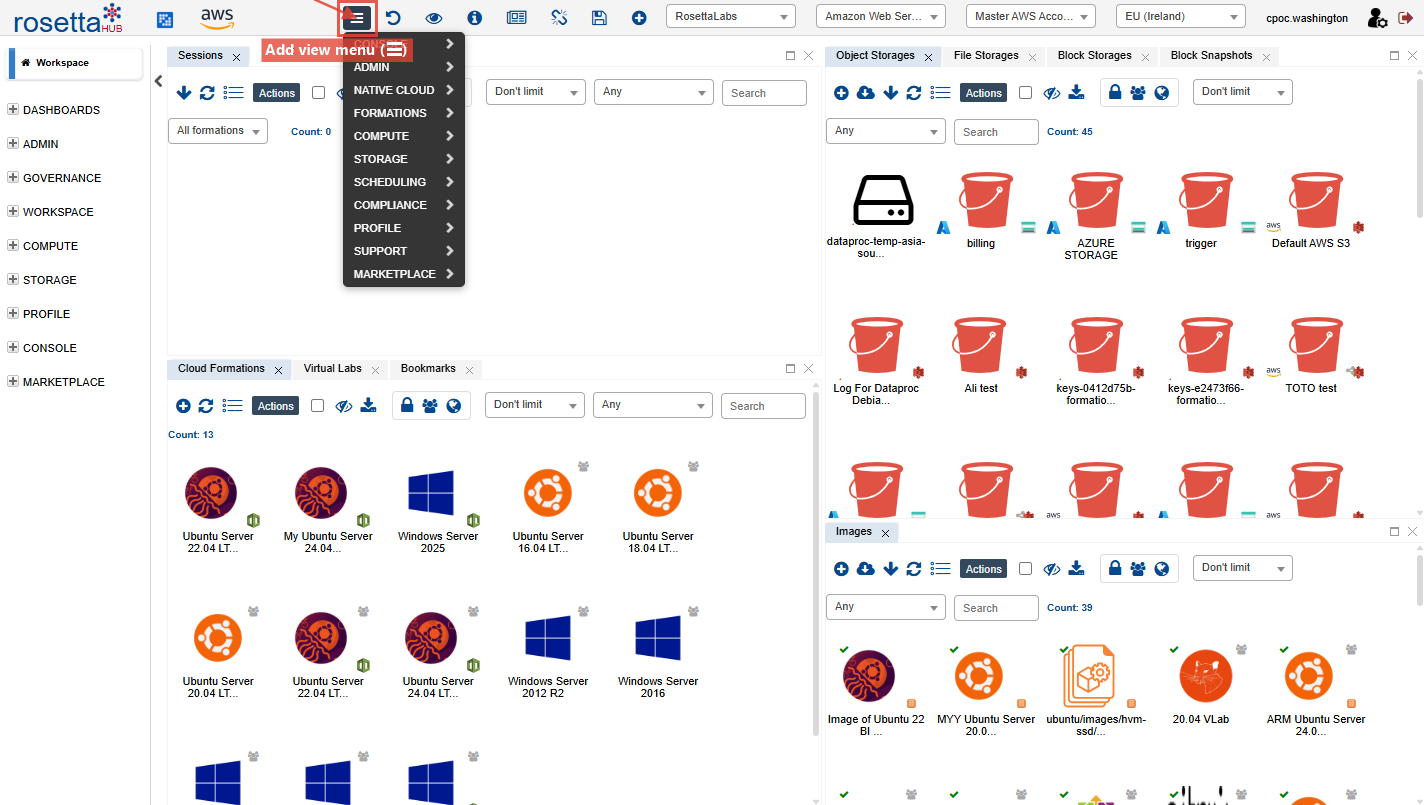Toggle the crossed-eye visibility icon in Images panel
This screenshot has height=805, width=1424.
(x=1051, y=569)
